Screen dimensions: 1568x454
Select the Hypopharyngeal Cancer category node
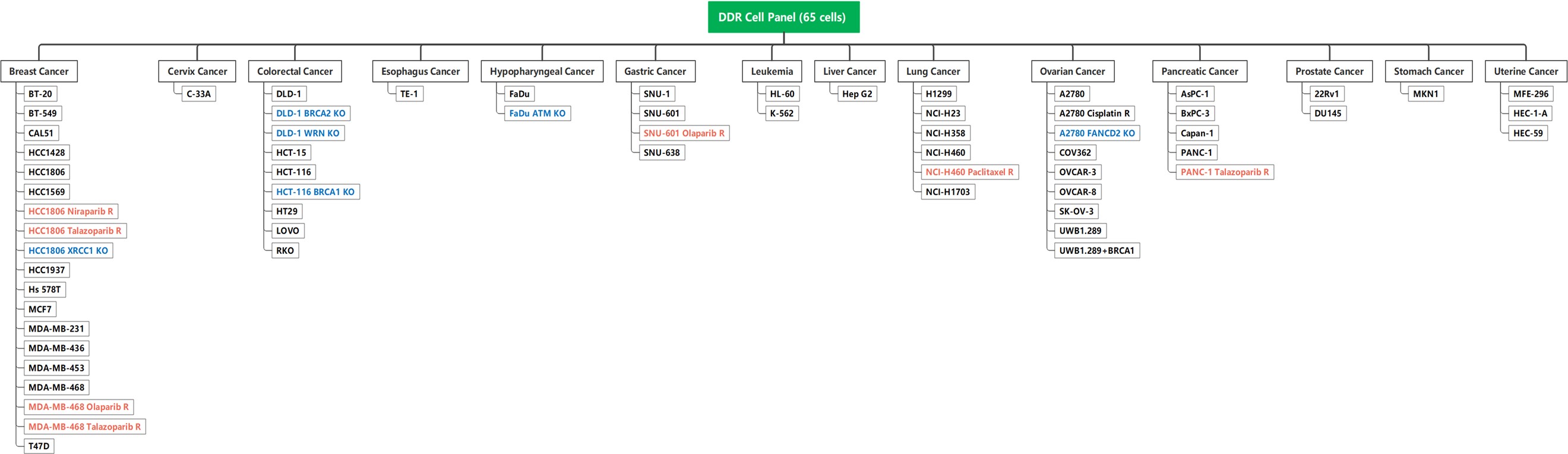[x=542, y=71]
